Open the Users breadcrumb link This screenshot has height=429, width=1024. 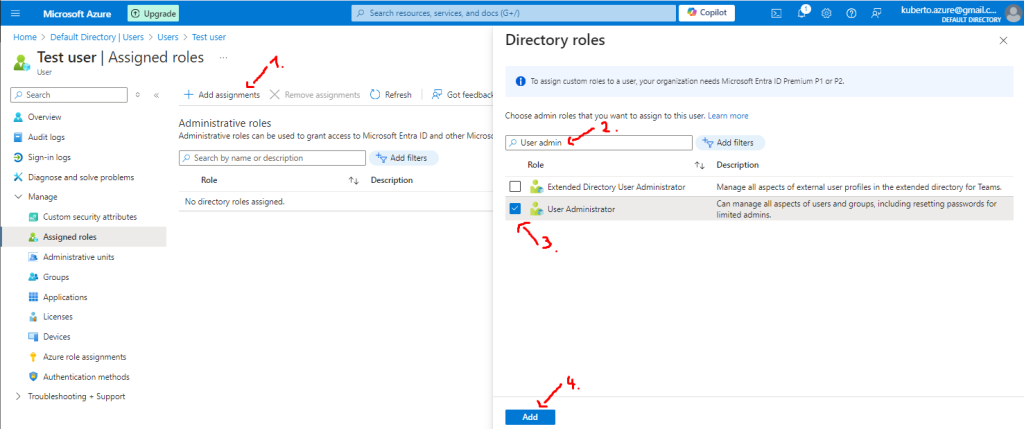pos(168,37)
